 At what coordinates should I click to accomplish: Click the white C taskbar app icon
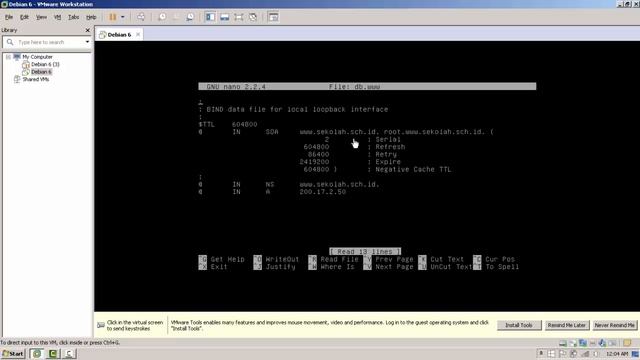pos(69,354)
